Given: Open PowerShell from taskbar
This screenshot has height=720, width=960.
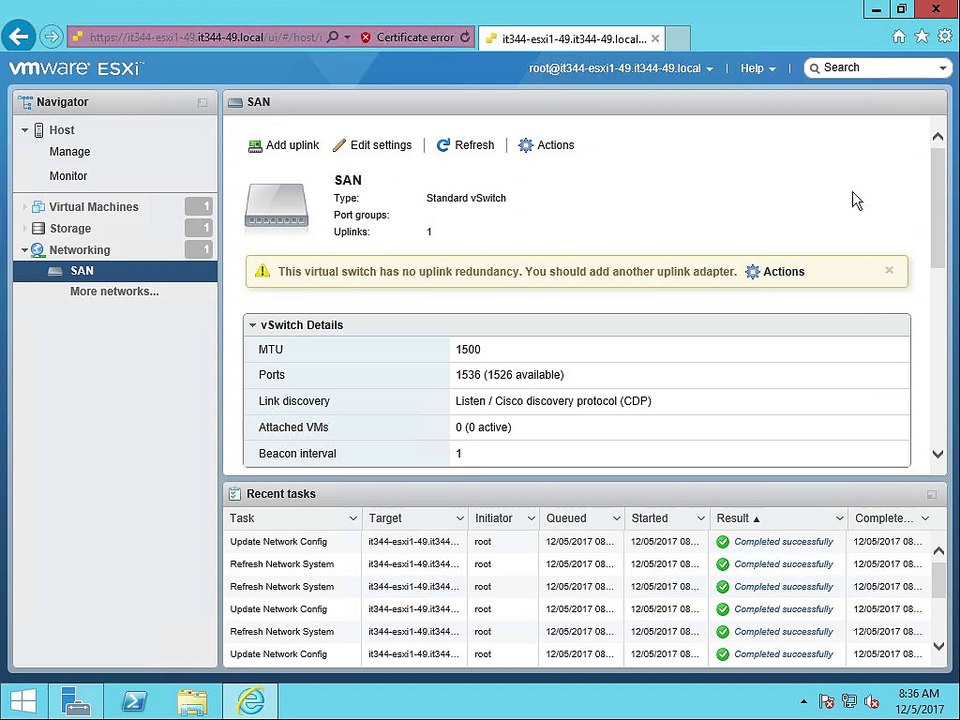Looking at the screenshot, I should click(x=134, y=702).
